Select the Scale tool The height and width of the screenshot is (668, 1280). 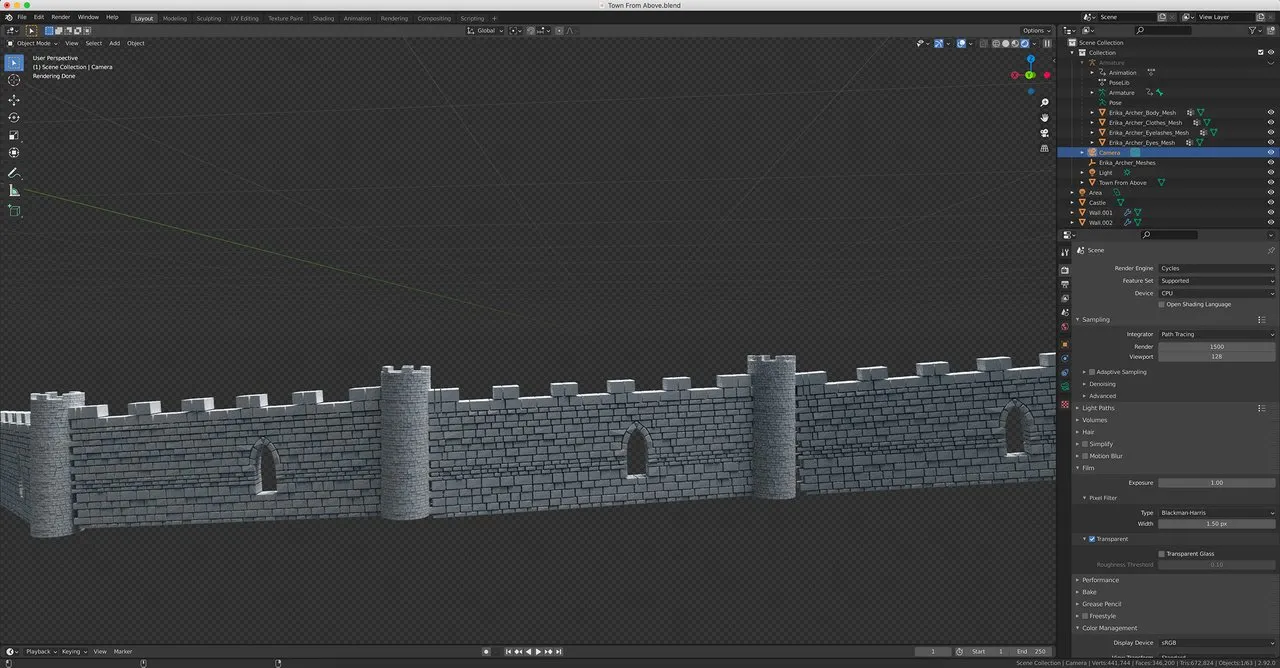click(14, 135)
